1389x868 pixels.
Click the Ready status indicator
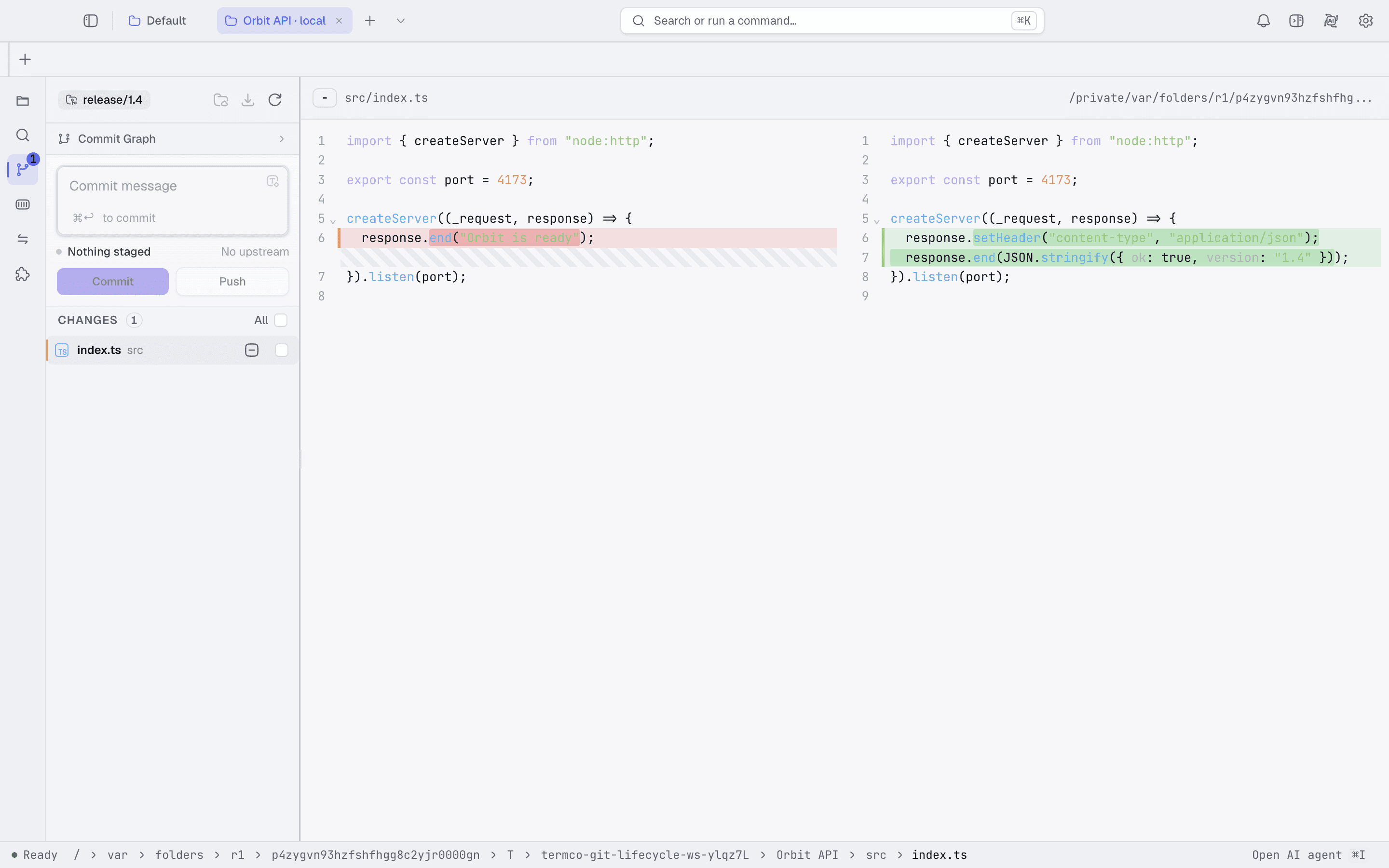[34, 855]
